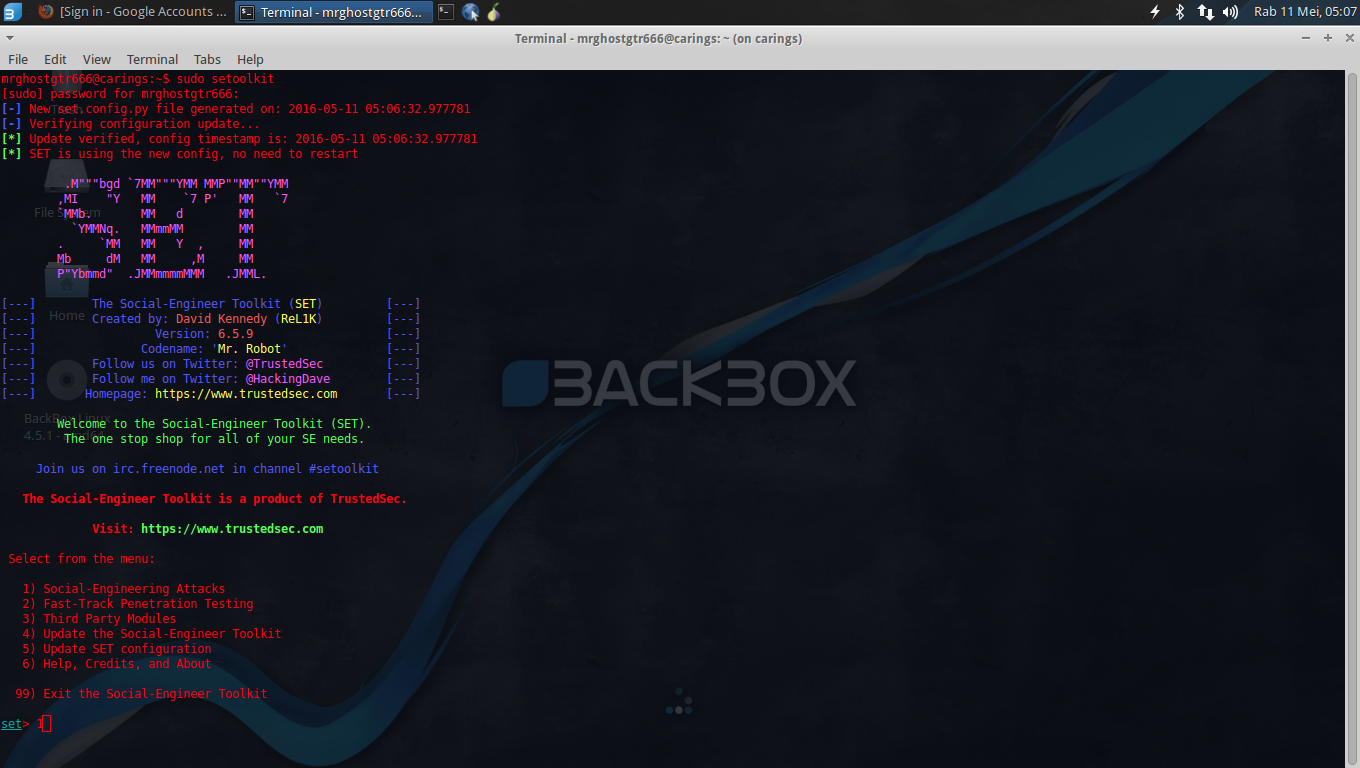This screenshot has width=1360, height=768.
Task: Click the 'Welcome to the Social-Engineer Toolkit' line
Action: point(214,424)
